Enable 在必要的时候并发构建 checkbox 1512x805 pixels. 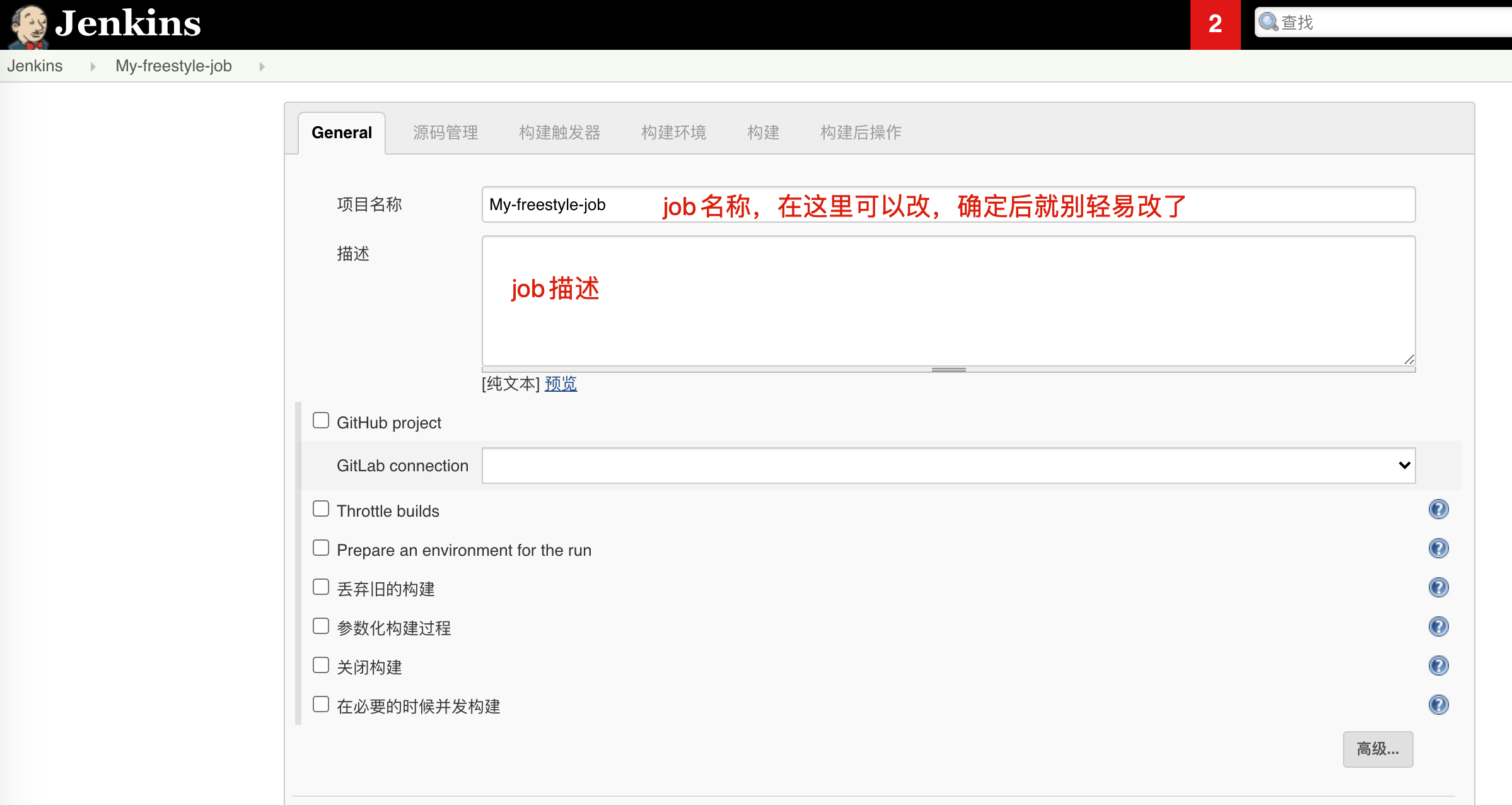coord(321,704)
